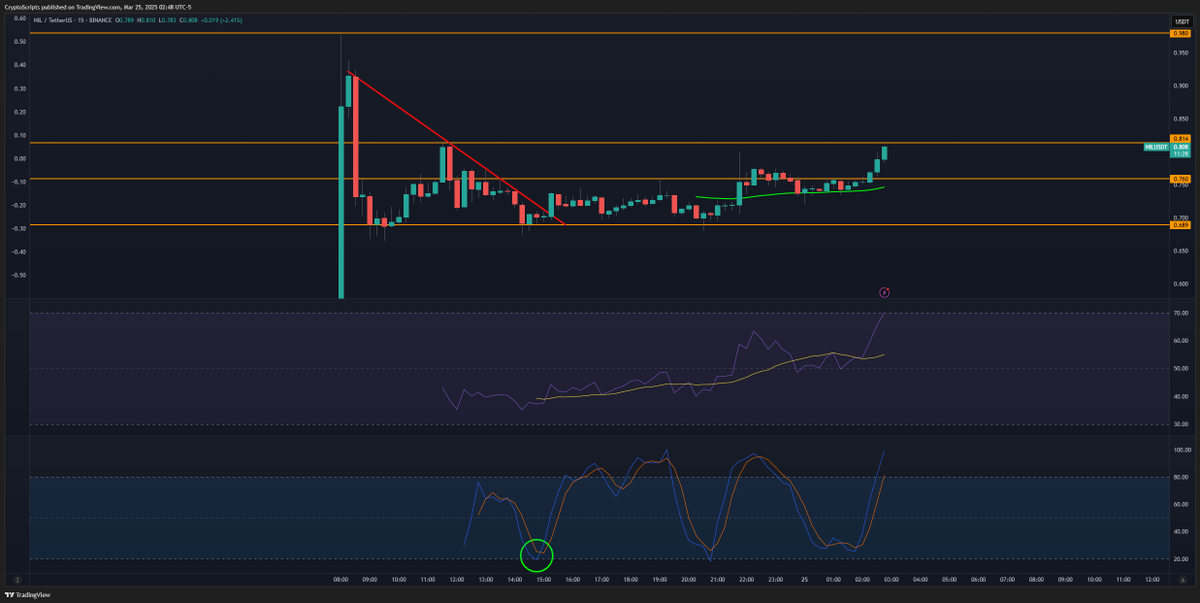Click the 0.850 value on right price scale
The image size is (1200, 603).
(1179, 118)
